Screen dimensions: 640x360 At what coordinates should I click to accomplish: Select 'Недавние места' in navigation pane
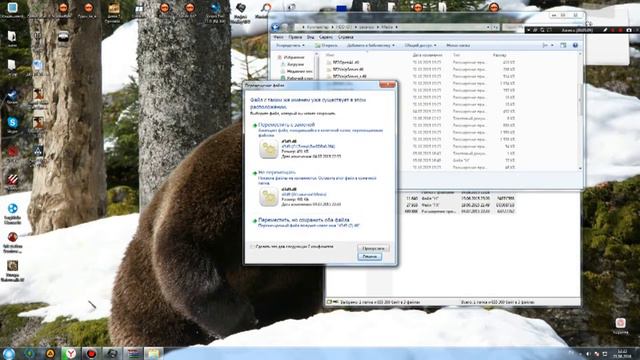(300, 71)
